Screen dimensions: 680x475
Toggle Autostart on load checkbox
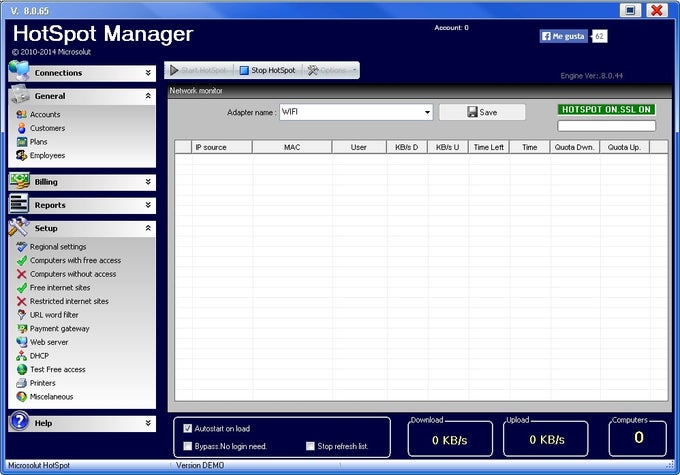187,429
